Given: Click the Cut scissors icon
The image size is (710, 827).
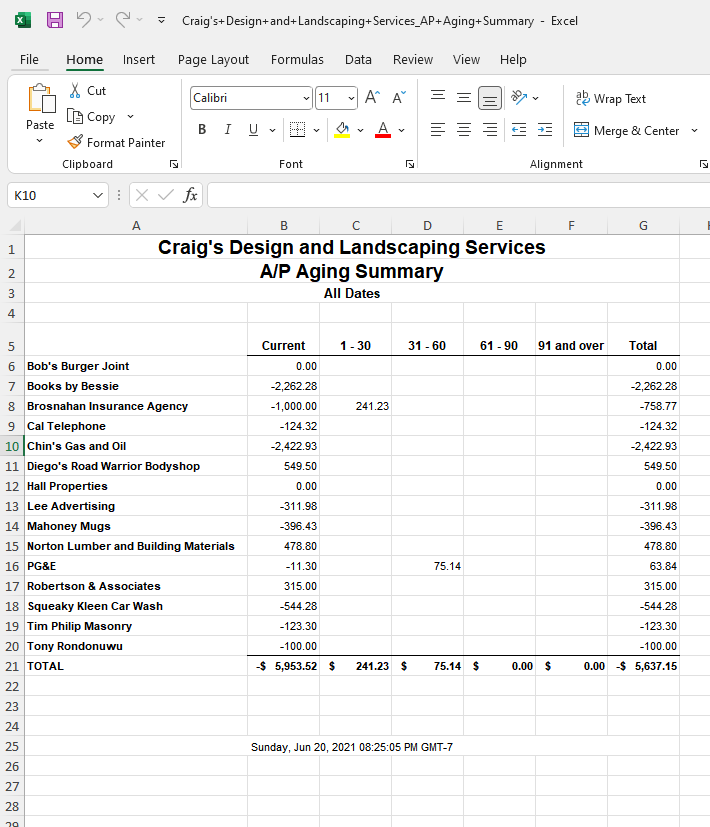Looking at the screenshot, I should pos(75,90).
